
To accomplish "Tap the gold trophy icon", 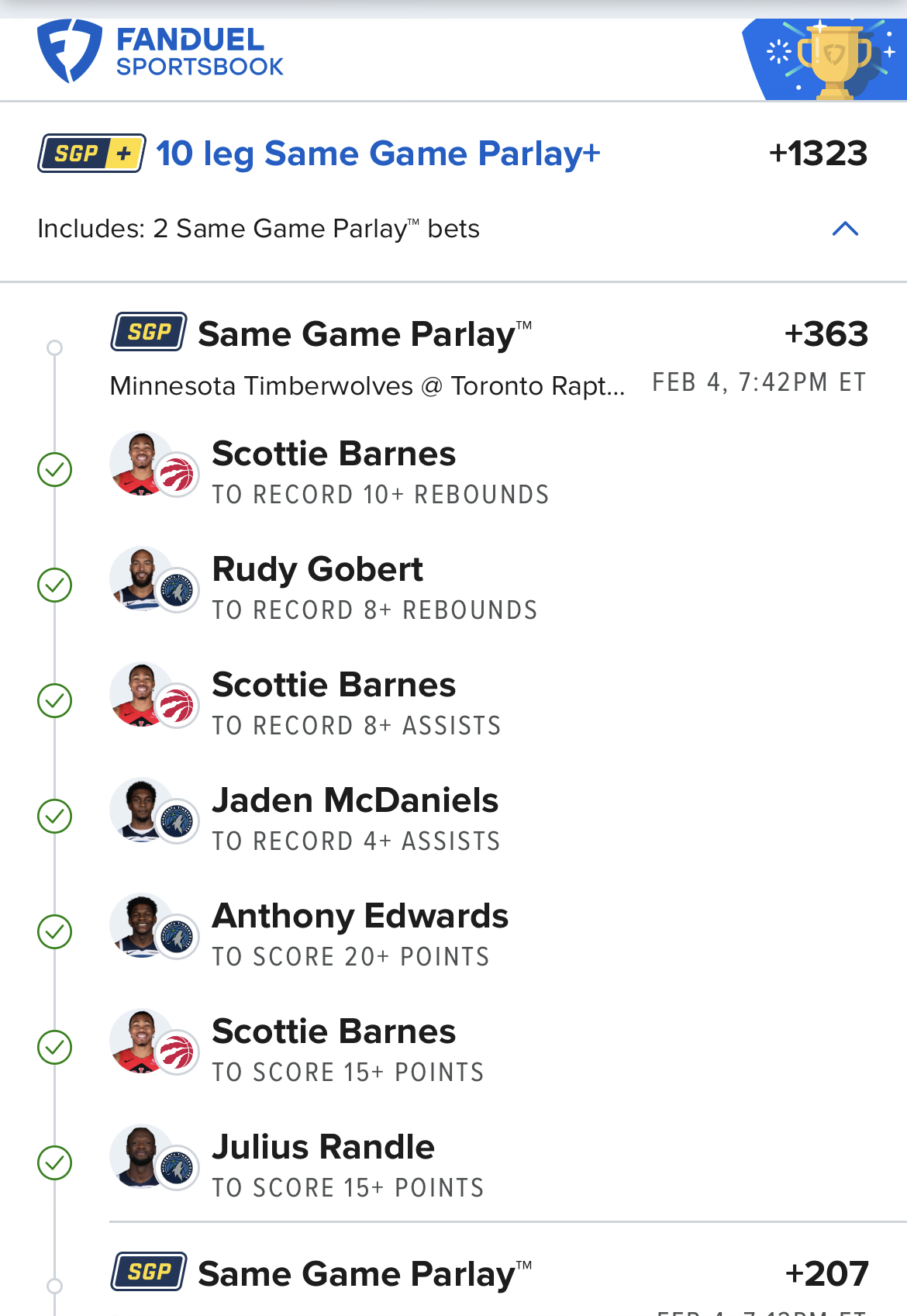I will pyautogui.click(x=834, y=60).
